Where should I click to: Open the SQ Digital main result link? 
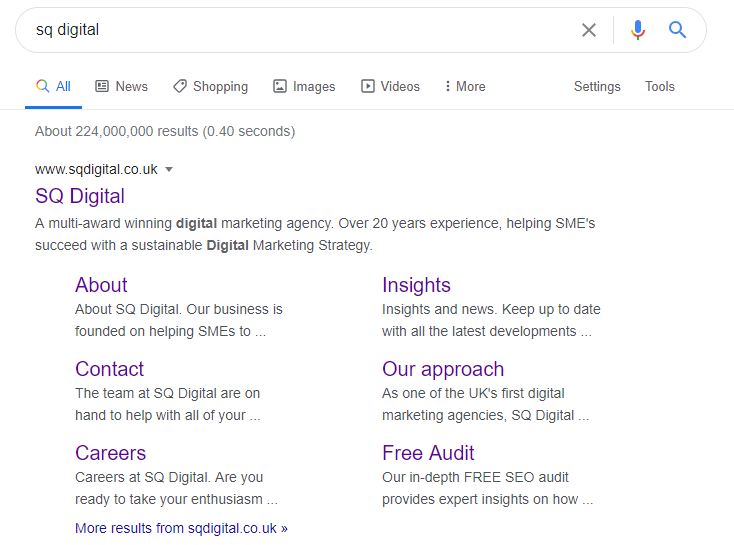click(80, 196)
